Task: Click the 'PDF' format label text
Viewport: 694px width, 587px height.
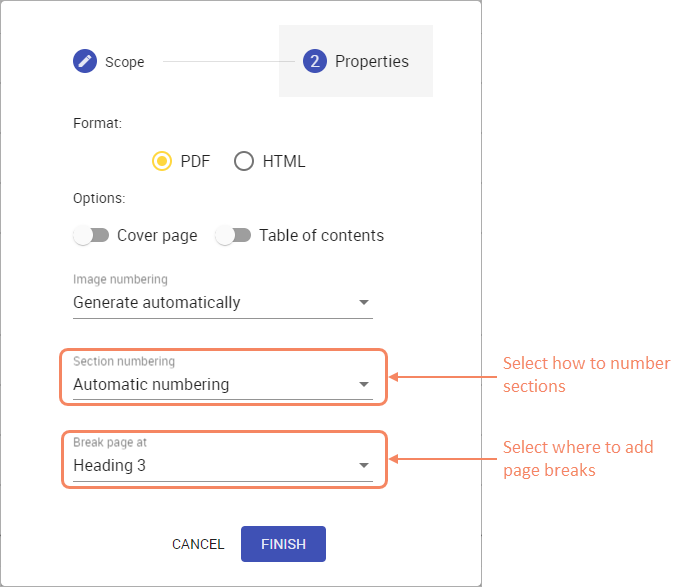Action: (195, 161)
